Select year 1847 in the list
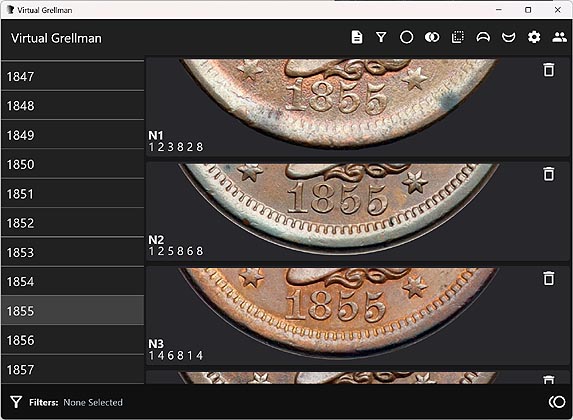The image size is (573, 420). click(x=73, y=76)
